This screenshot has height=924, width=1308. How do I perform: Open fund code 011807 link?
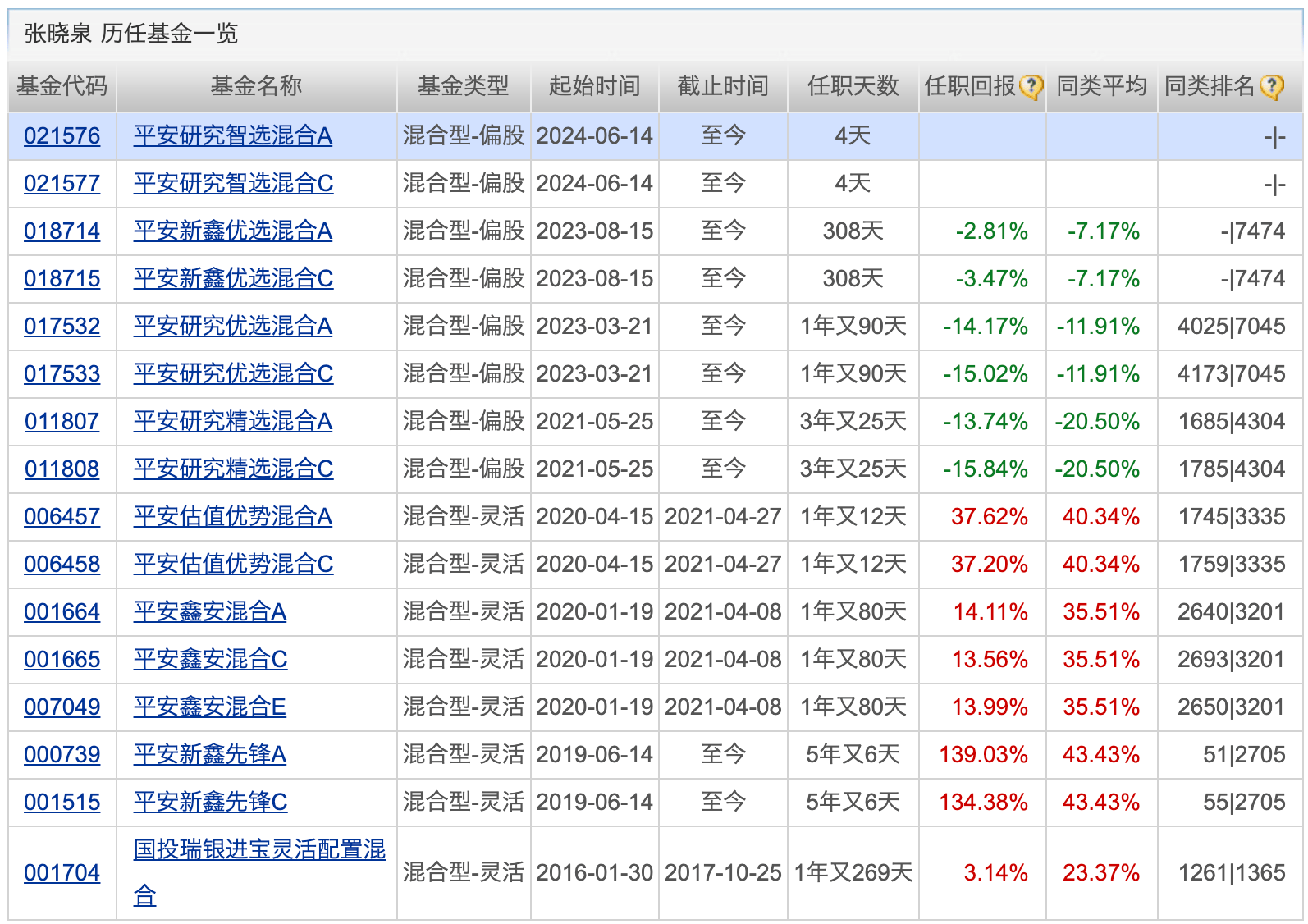pos(62,421)
